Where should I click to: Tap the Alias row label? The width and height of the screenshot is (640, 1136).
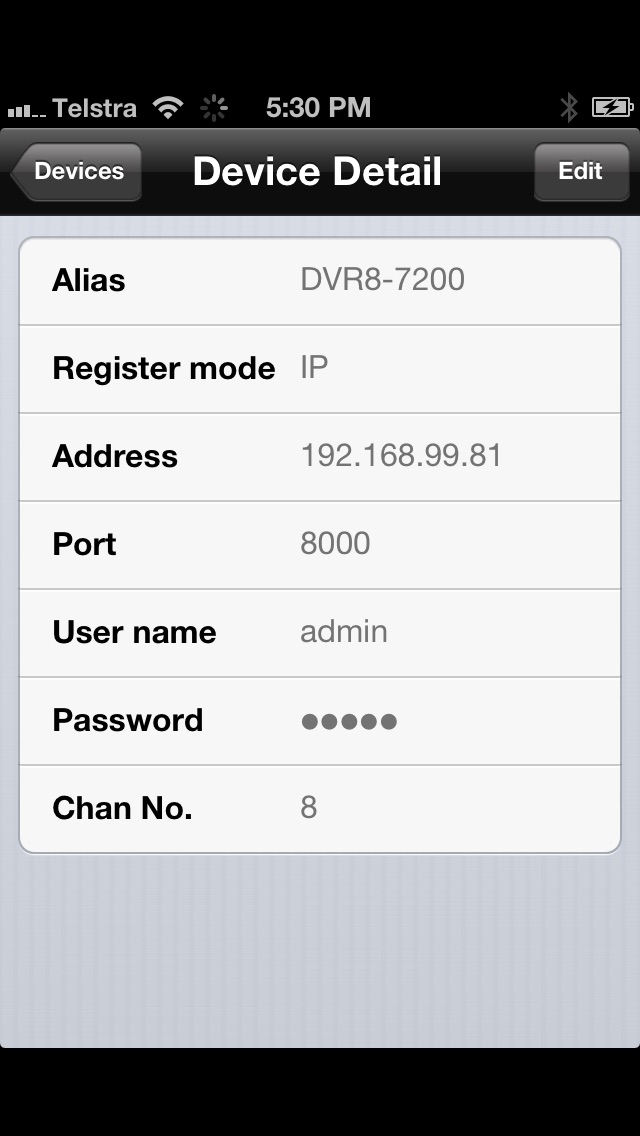click(x=88, y=280)
